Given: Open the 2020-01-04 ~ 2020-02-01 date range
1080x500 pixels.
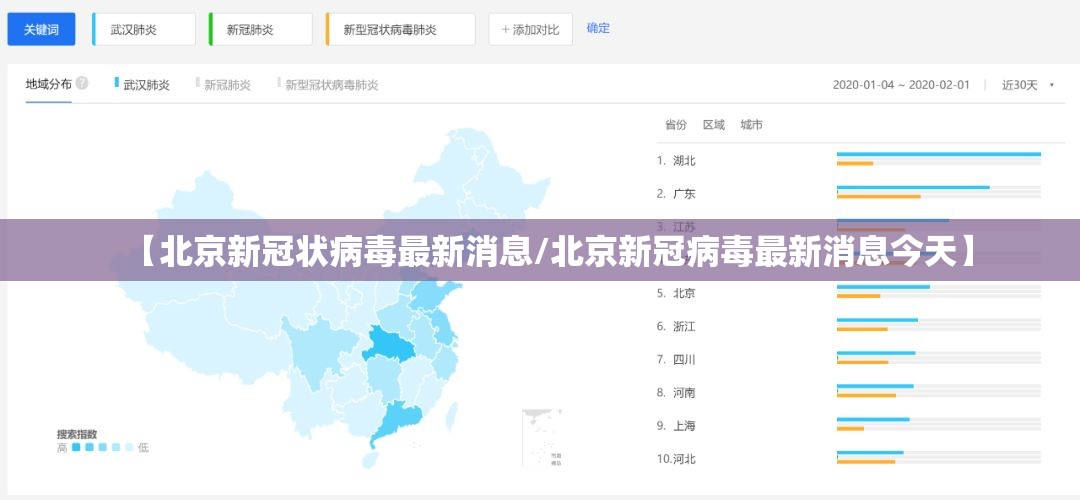Looking at the screenshot, I should [901, 85].
